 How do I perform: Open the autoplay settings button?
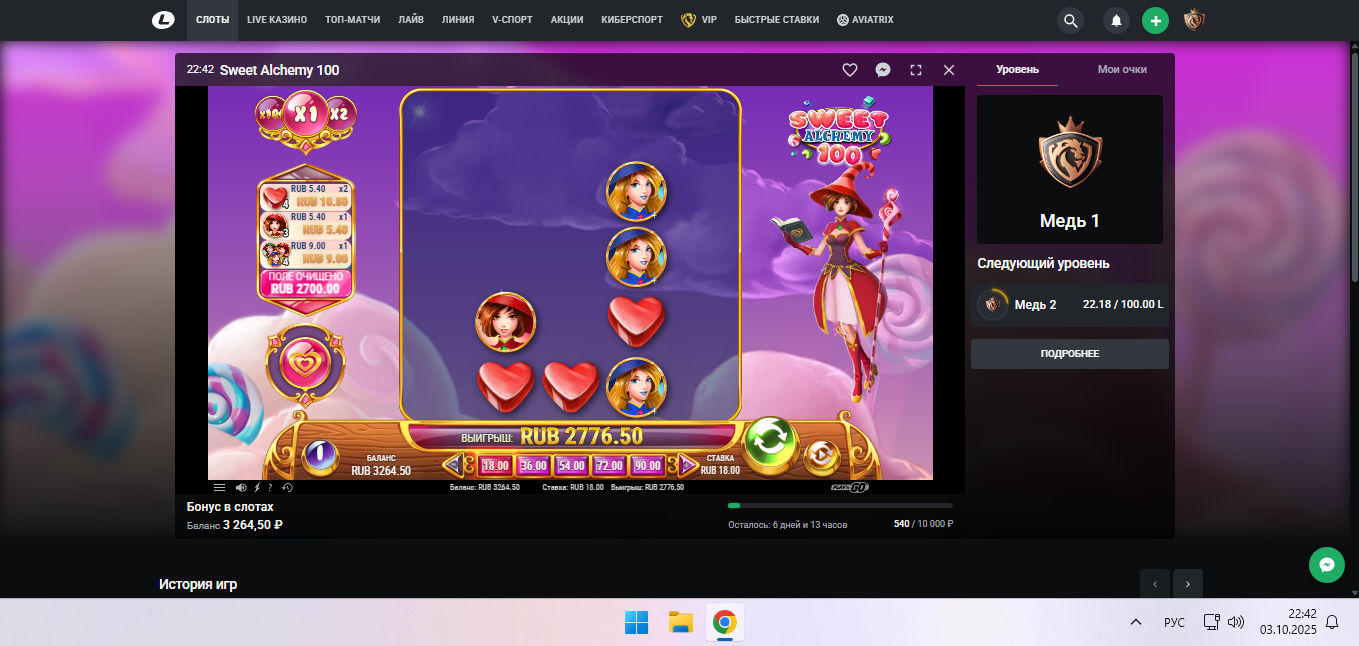tap(820, 456)
